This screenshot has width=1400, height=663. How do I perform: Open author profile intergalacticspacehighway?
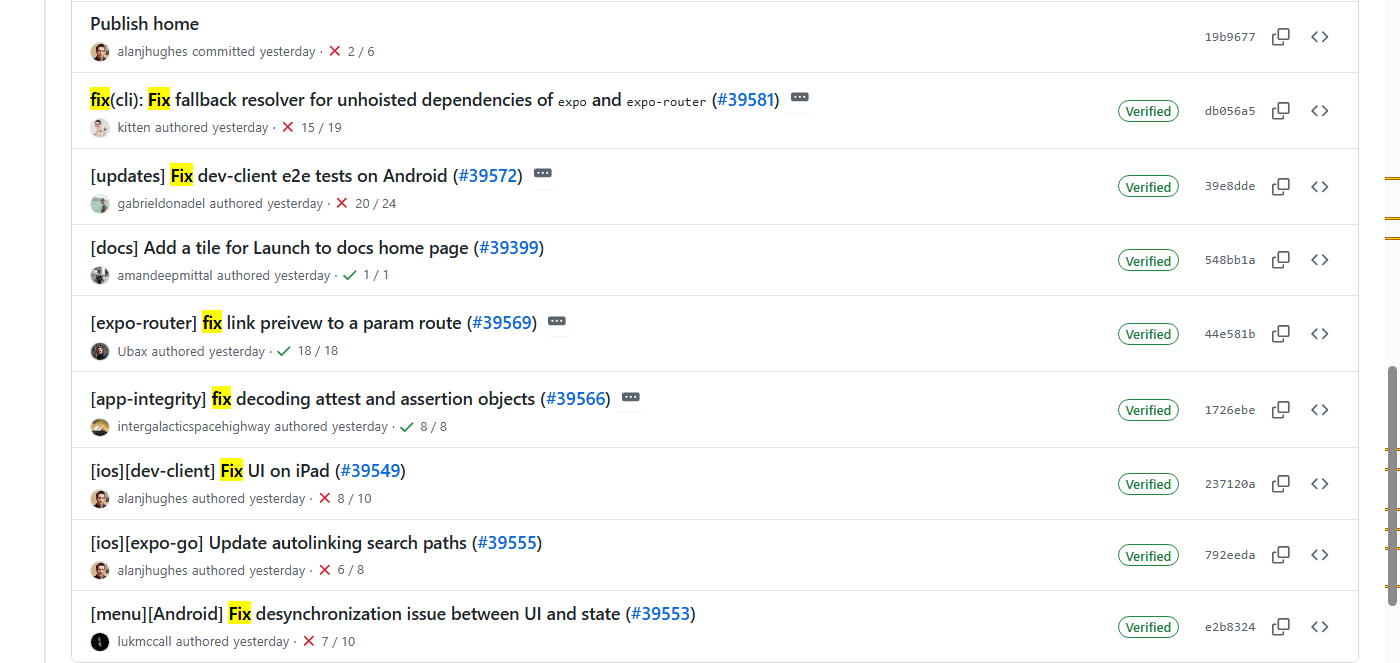pyautogui.click(x=194, y=426)
